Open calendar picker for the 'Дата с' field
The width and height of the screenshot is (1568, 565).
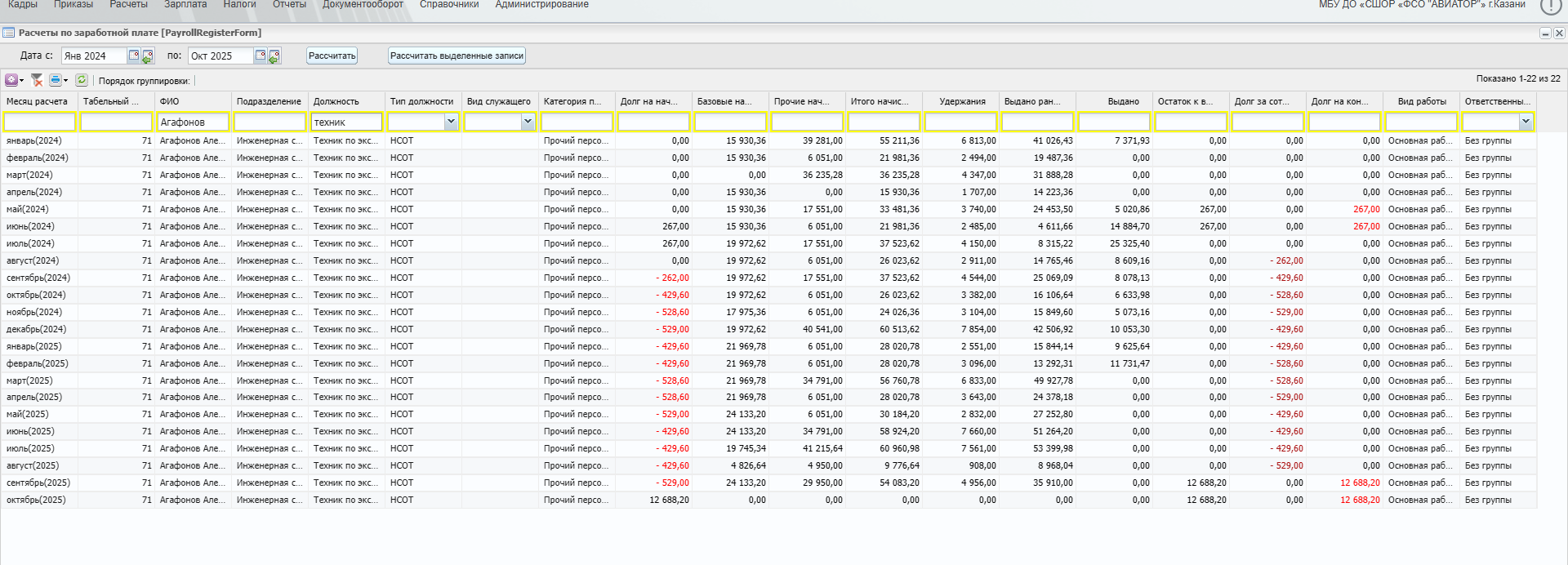[134, 56]
